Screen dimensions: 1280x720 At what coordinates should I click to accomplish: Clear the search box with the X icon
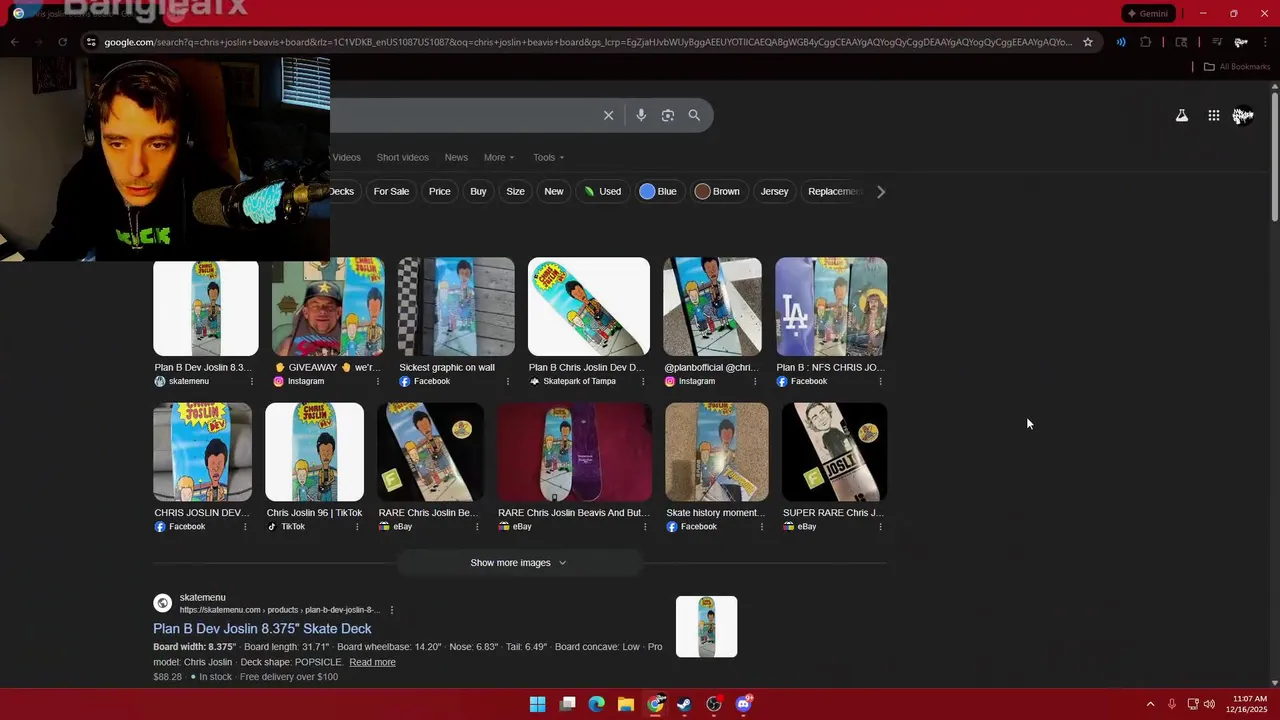pyautogui.click(x=608, y=115)
